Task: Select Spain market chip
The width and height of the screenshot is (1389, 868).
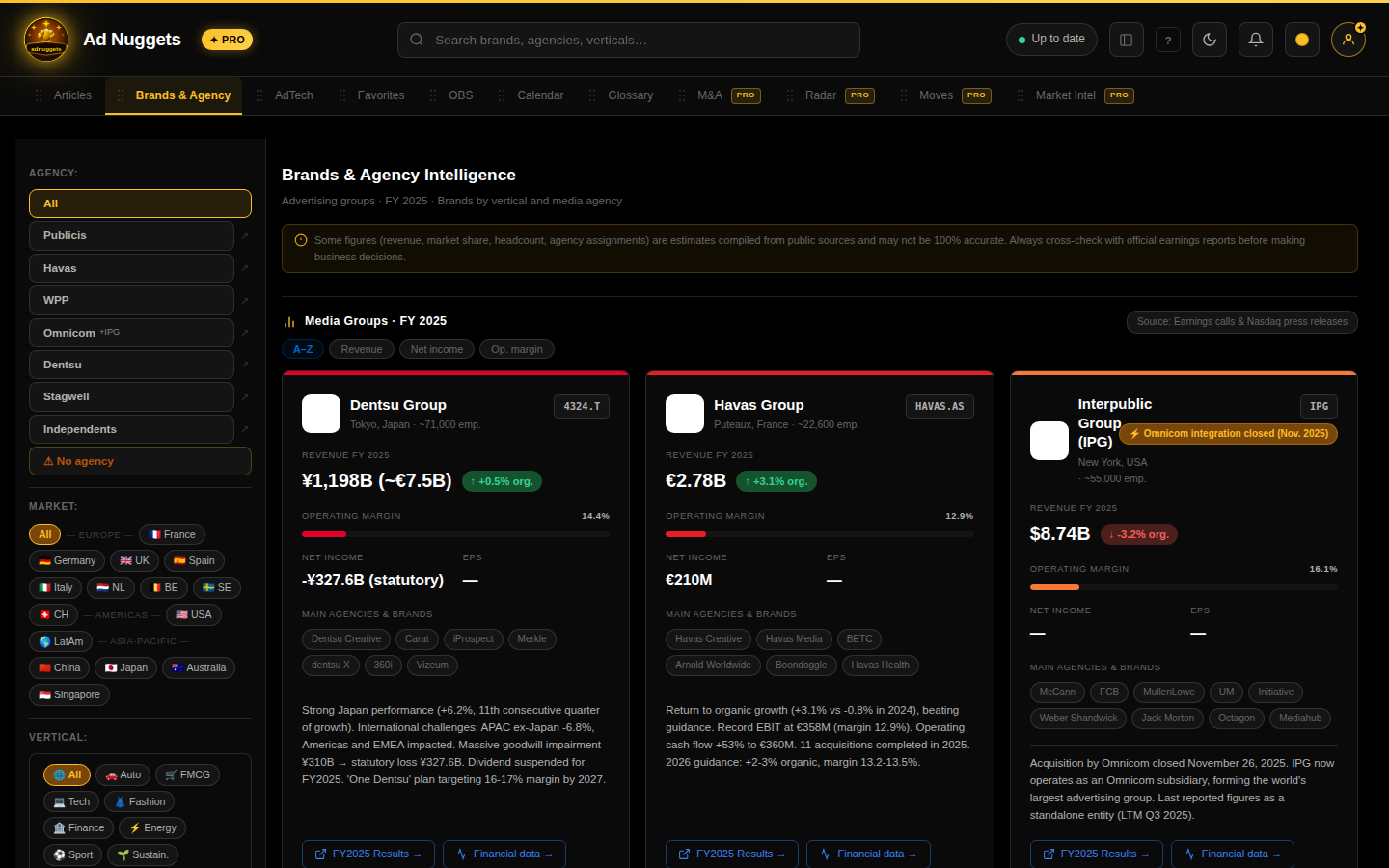Action: pos(194,560)
